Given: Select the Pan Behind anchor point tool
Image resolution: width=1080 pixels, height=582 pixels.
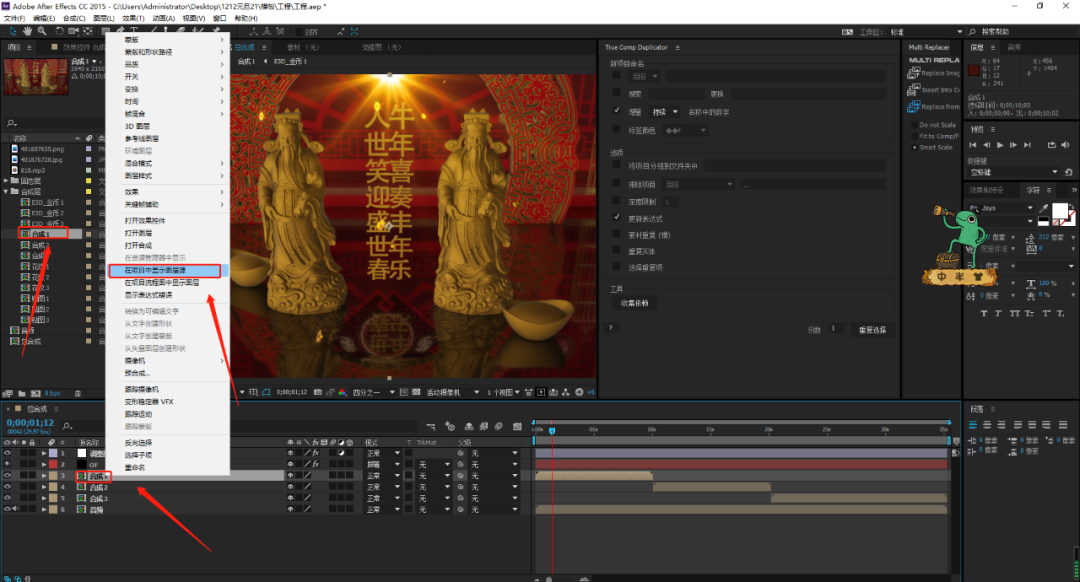Looking at the screenshot, I should (88, 31).
